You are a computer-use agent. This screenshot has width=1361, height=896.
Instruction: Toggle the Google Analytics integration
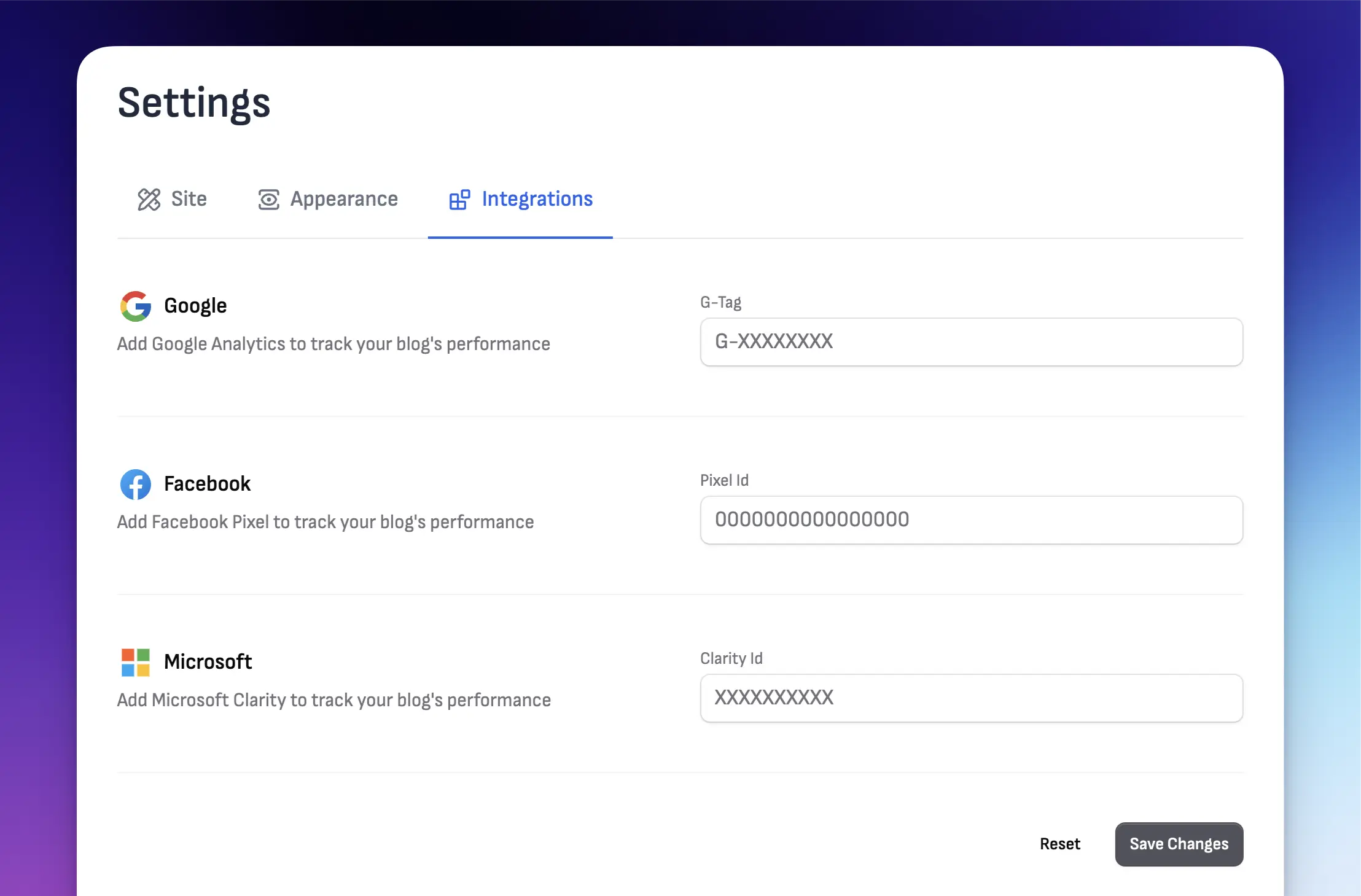(x=195, y=305)
